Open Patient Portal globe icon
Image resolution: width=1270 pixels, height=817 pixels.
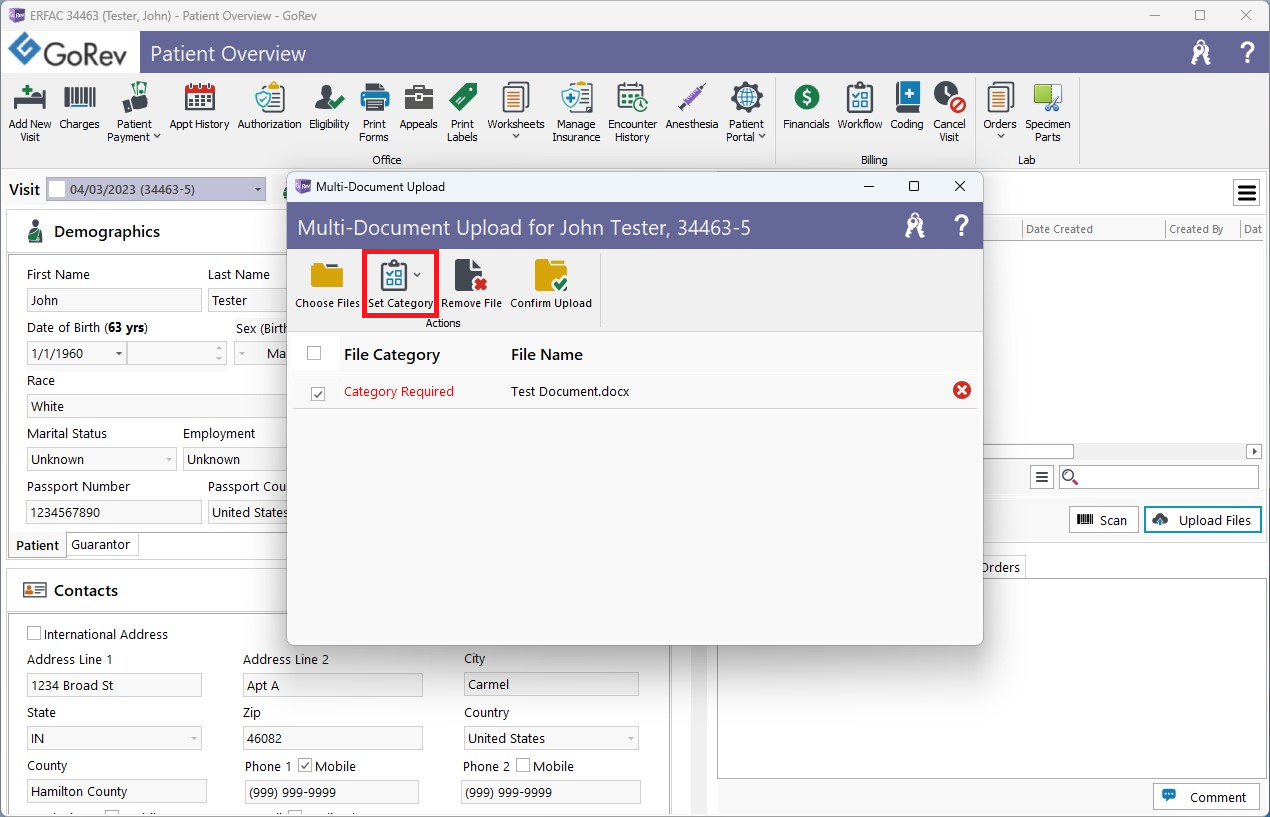[746, 98]
